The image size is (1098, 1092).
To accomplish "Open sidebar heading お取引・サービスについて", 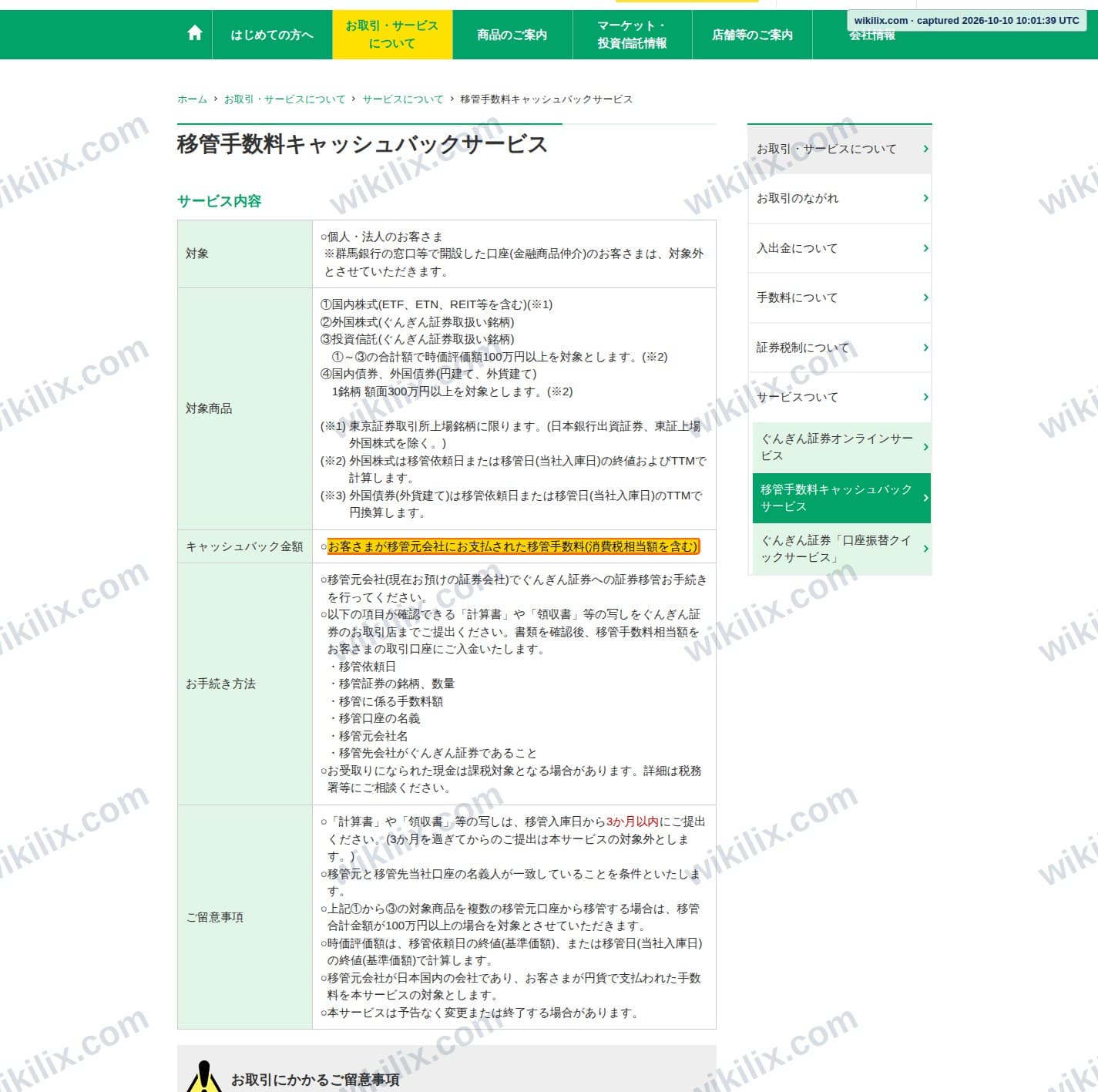I will [x=839, y=149].
